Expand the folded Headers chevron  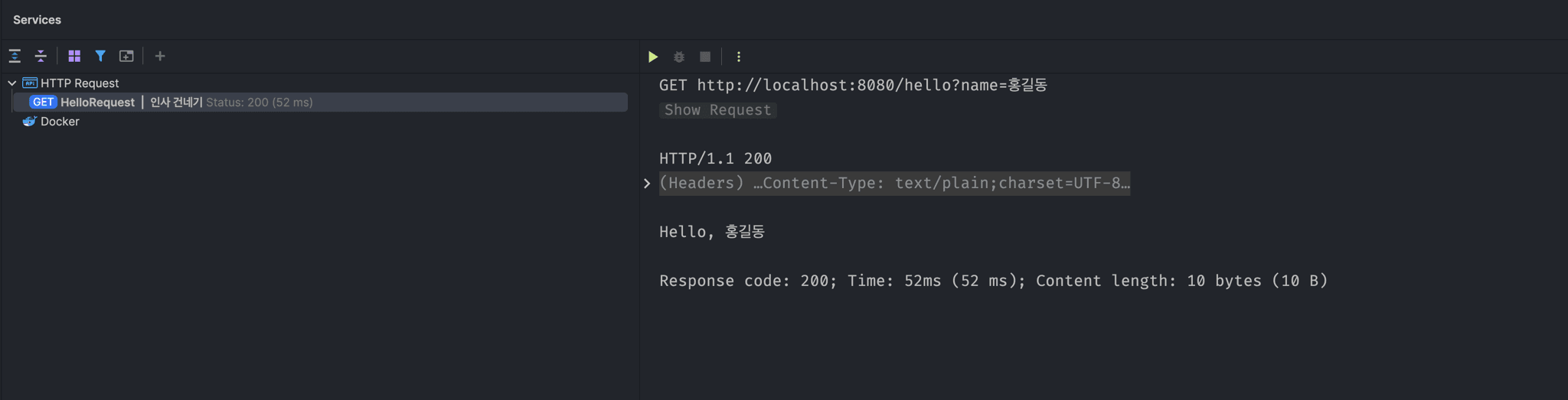coord(647,184)
